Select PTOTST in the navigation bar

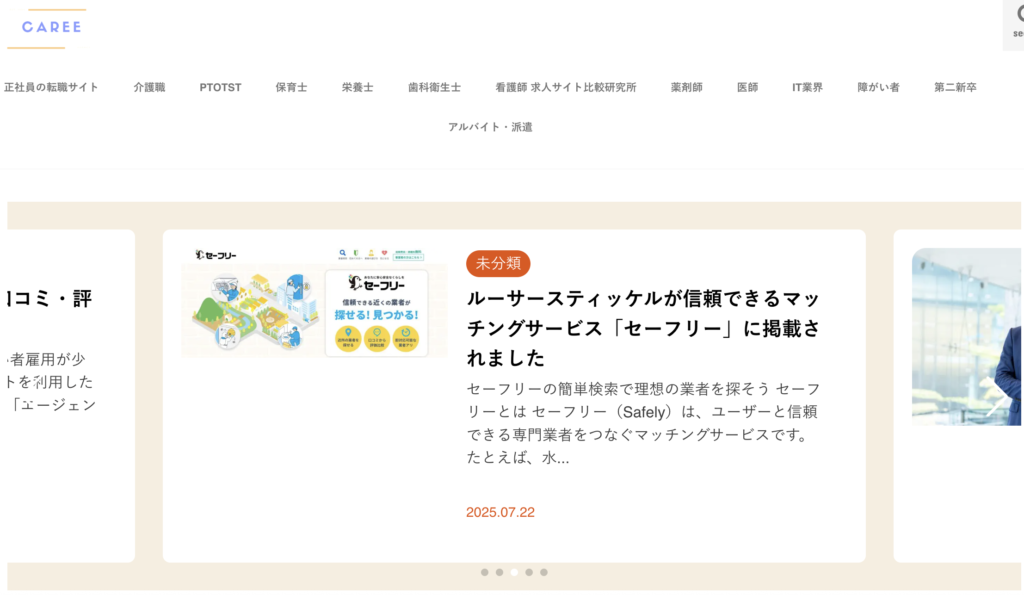click(x=220, y=87)
